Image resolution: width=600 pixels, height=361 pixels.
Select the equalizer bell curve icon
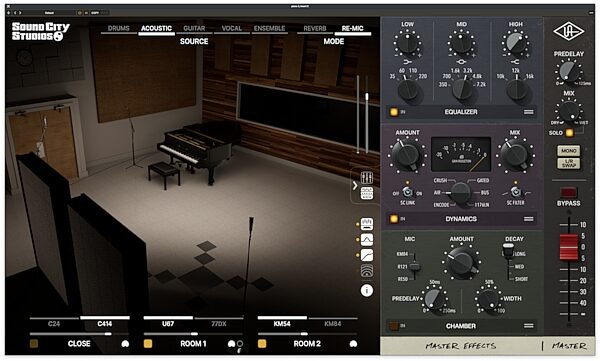point(367,240)
